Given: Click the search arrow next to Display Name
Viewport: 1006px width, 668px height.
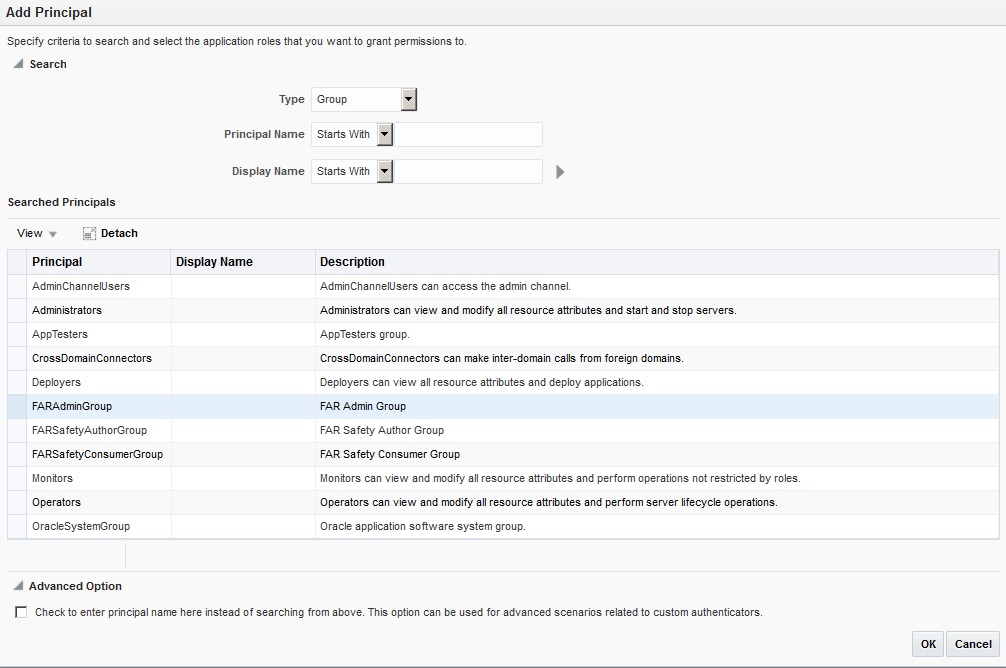Looking at the screenshot, I should pos(560,171).
